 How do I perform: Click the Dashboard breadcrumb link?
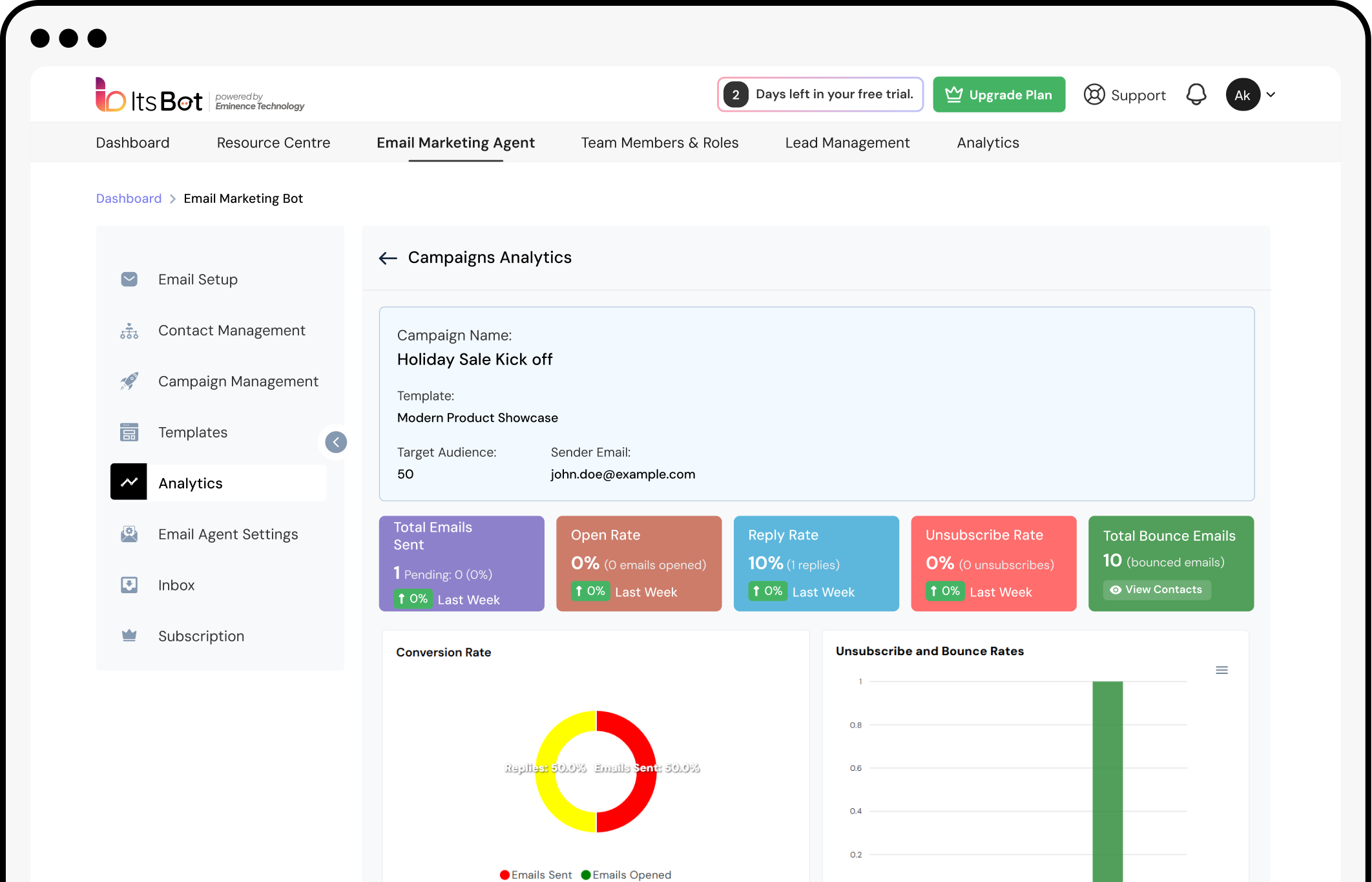tap(129, 198)
